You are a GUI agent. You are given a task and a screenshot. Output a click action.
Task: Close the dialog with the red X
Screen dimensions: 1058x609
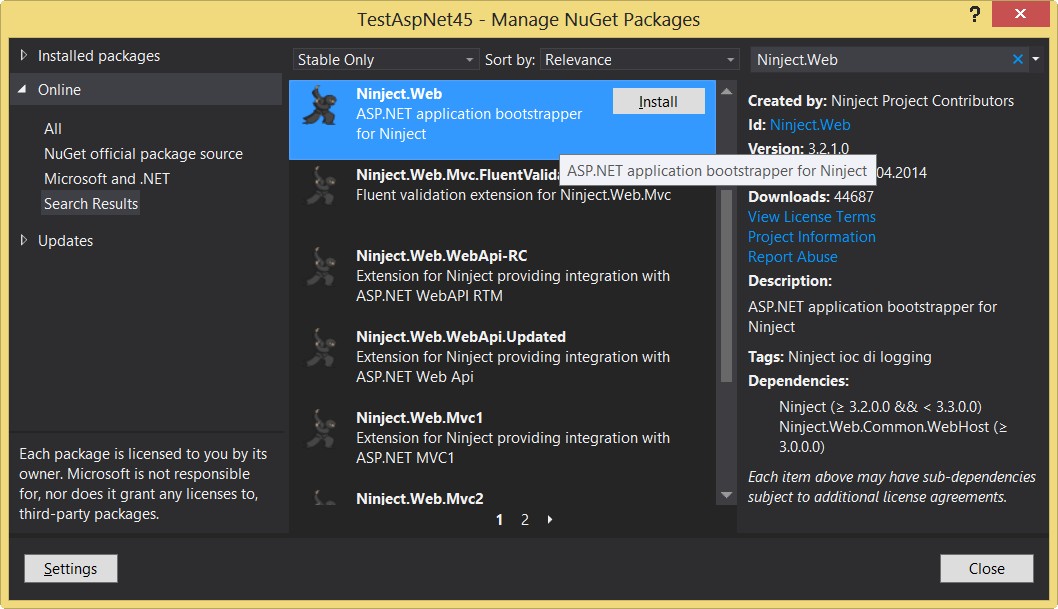click(x=1020, y=13)
